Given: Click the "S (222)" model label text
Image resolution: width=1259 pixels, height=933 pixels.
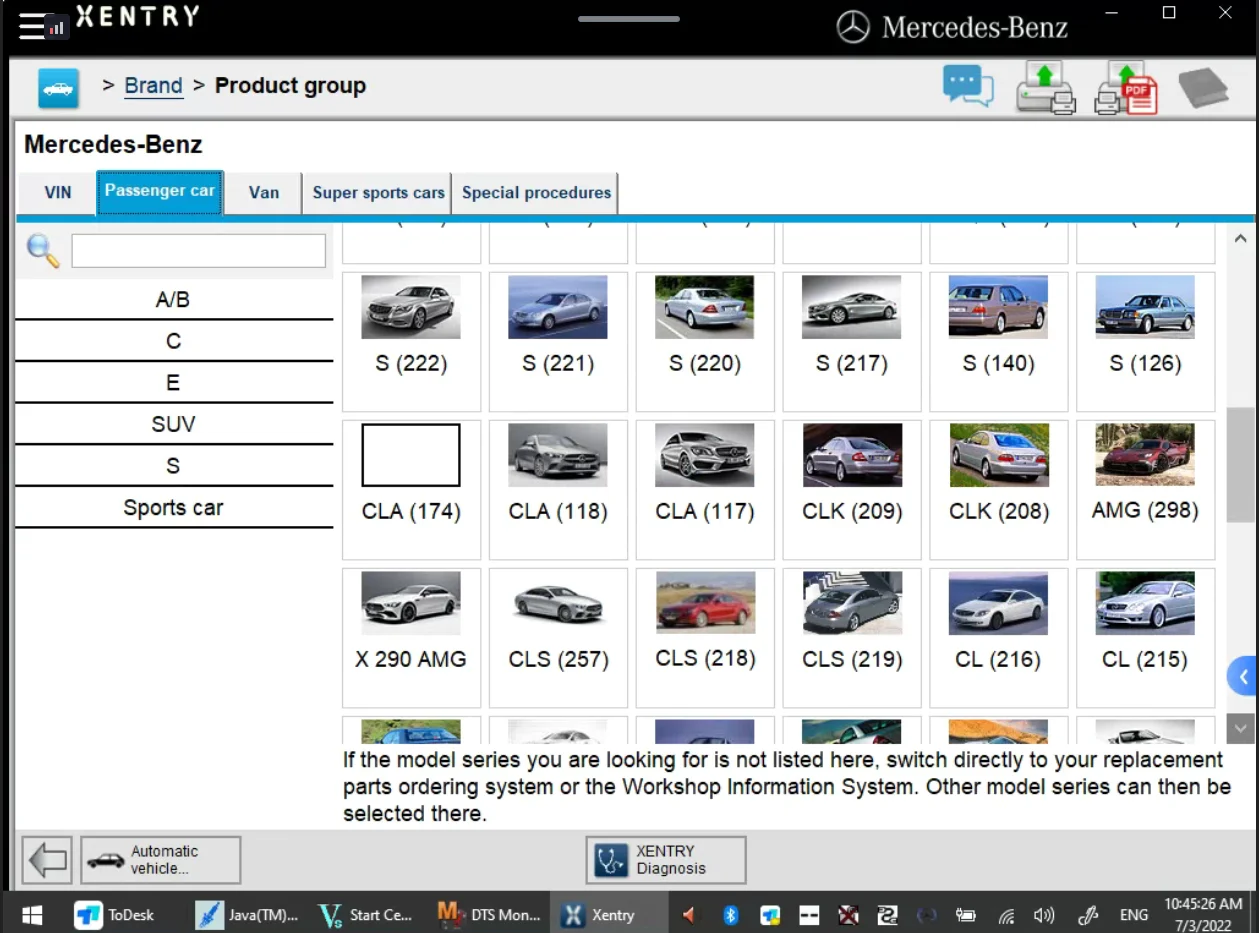Looking at the screenshot, I should pyautogui.click(x=411, y=364).
